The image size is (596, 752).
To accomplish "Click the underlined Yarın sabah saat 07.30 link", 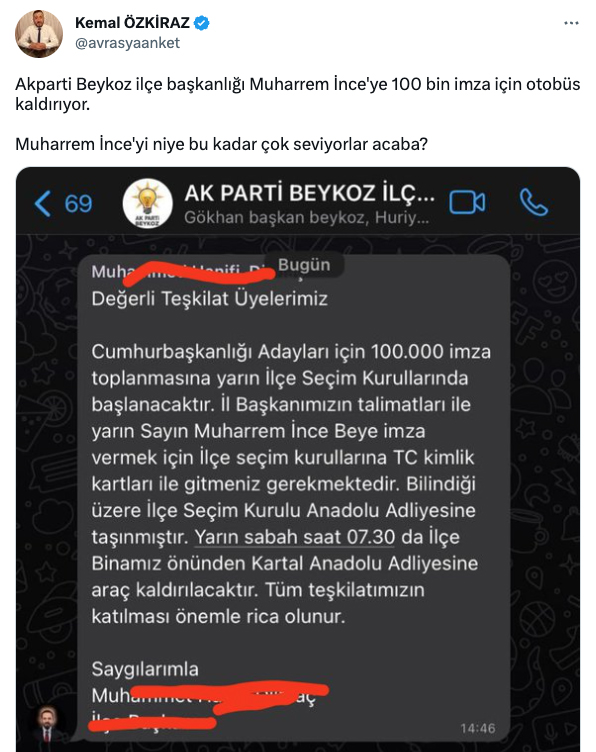I will 294,537.
